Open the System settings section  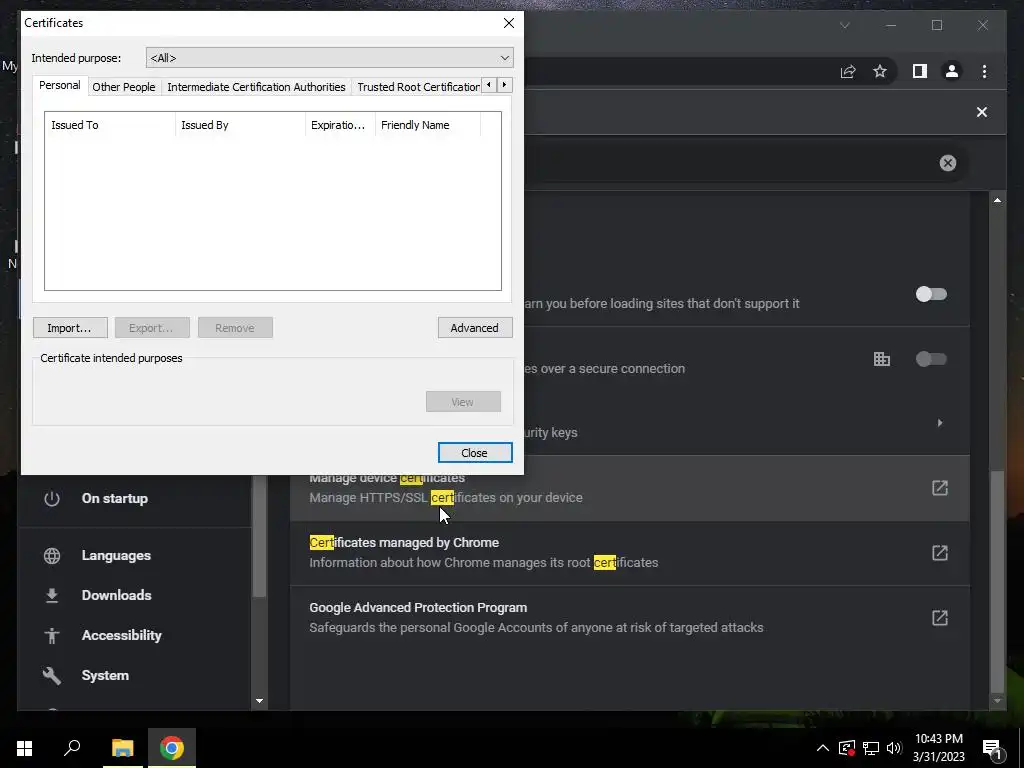[x=105, y=675]
